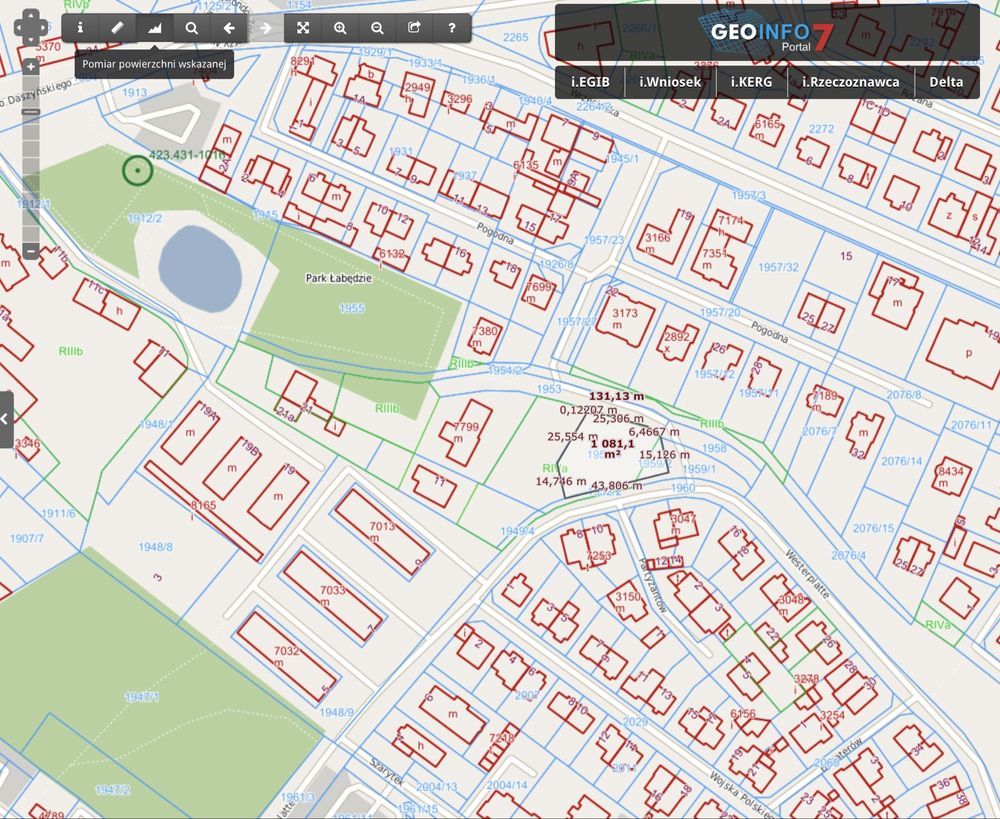Select the ruler distance measurement tool
This screenshot has width=1000, height=819.
coord(117,28)
